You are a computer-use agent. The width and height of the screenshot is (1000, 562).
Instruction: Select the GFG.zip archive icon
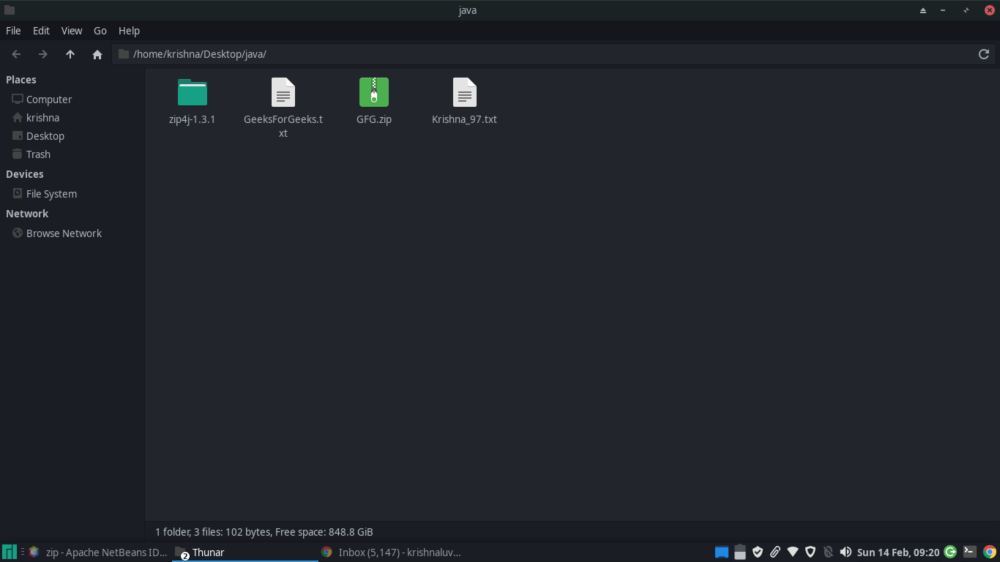click(x=374, y=92)
